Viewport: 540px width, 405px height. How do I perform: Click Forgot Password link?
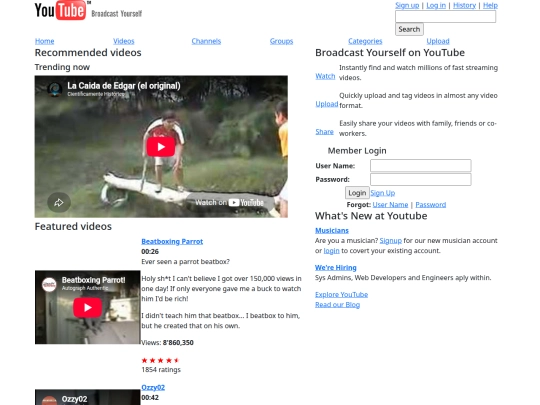(x=430, y=205)
